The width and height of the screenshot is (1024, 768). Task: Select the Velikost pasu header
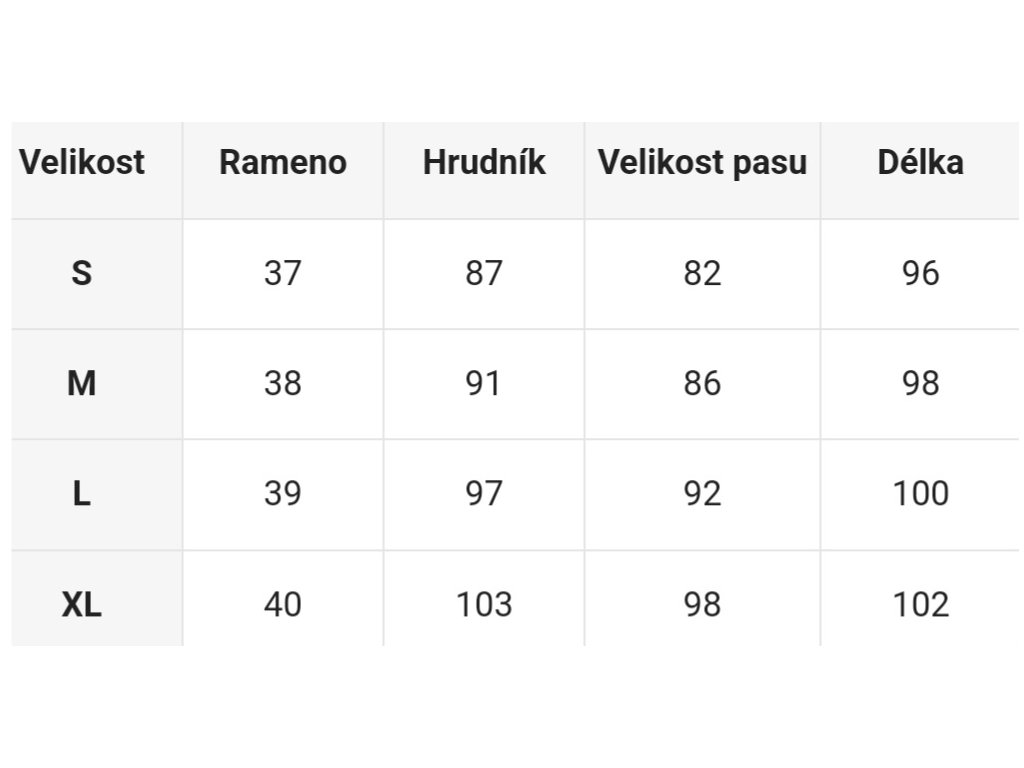click(x=702, y=163)
